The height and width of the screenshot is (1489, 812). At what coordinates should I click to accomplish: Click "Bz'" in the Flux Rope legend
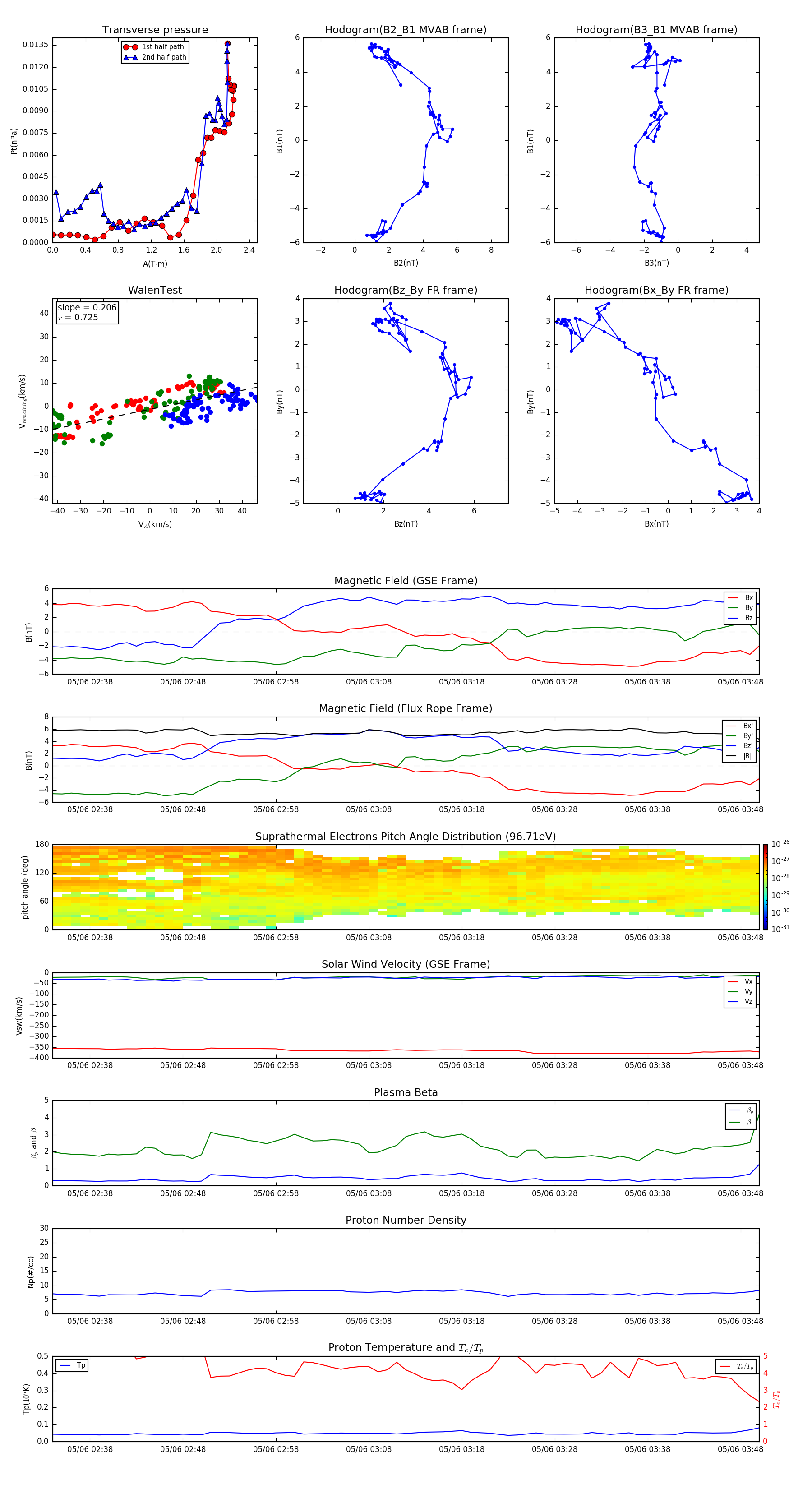(748, 746)
